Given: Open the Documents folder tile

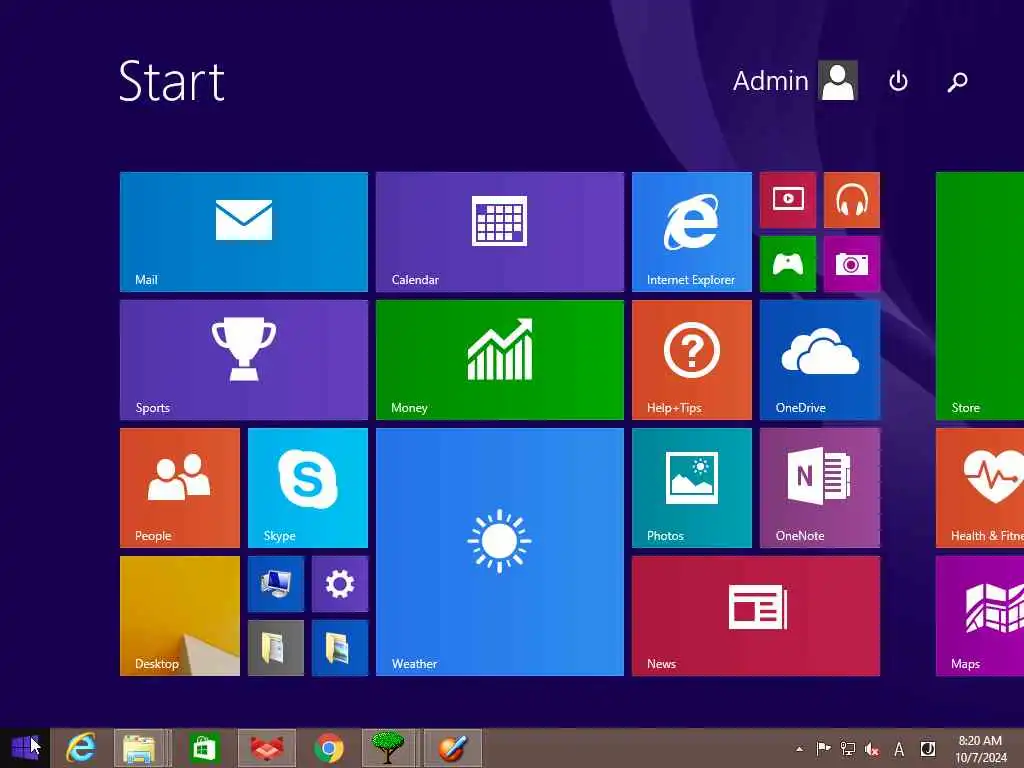Looking at the screenshot, I should pyautogui.click(x=276, y=648).
